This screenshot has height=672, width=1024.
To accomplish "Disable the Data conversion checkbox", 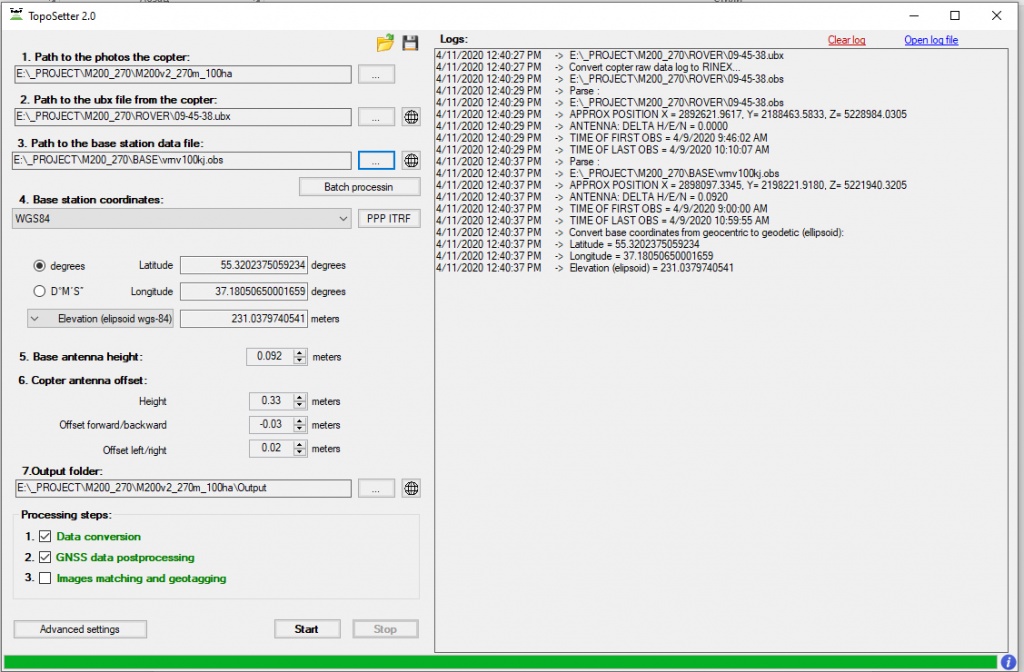I will point(45,537).
